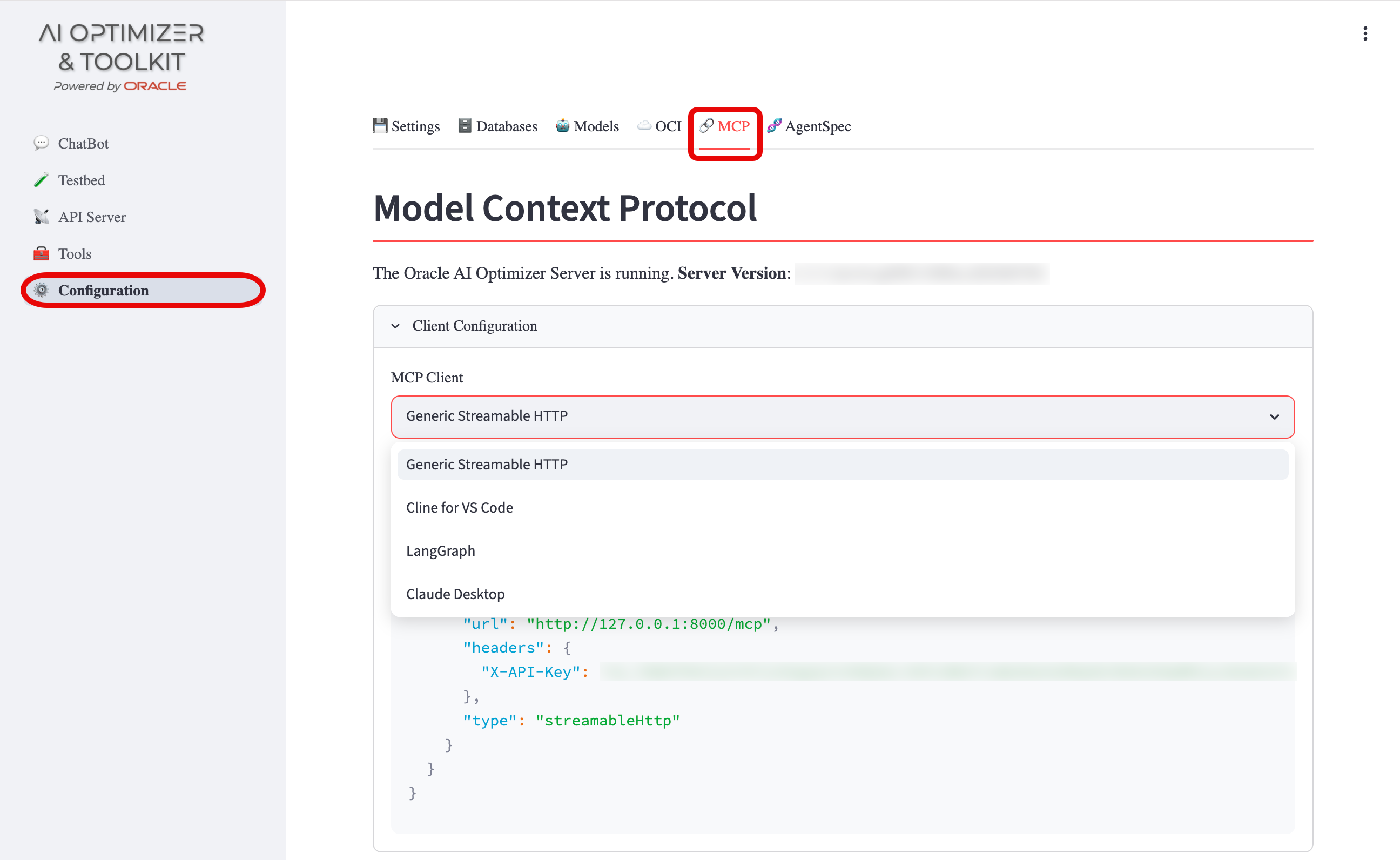Choose the Claude Desktop option
The width and height of the screenshot is (1400, 860).
click(x=843, y=594)
